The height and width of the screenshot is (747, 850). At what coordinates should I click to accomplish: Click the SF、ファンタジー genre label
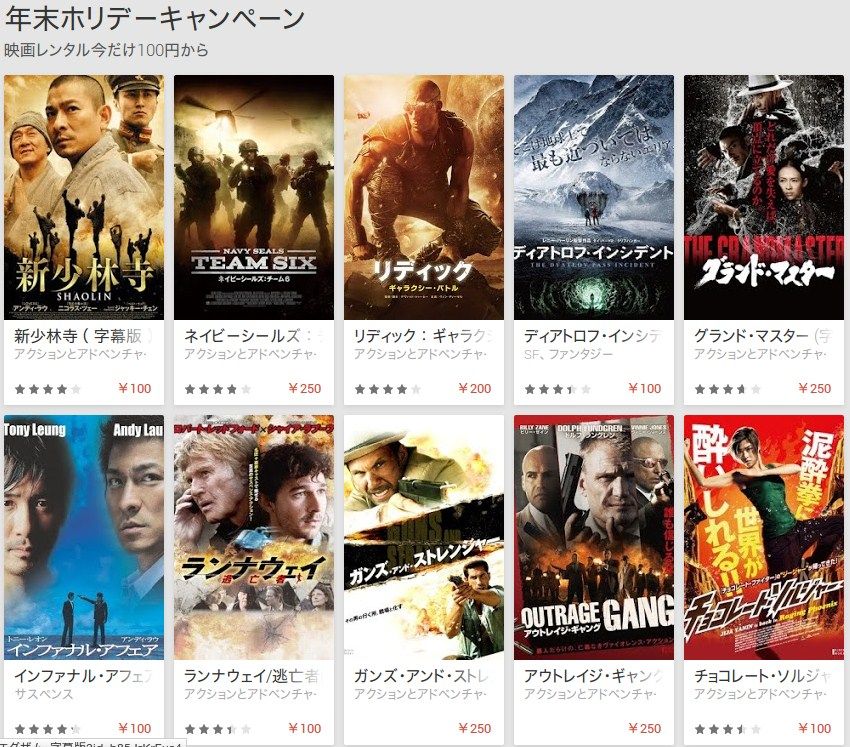pos(568,354)
